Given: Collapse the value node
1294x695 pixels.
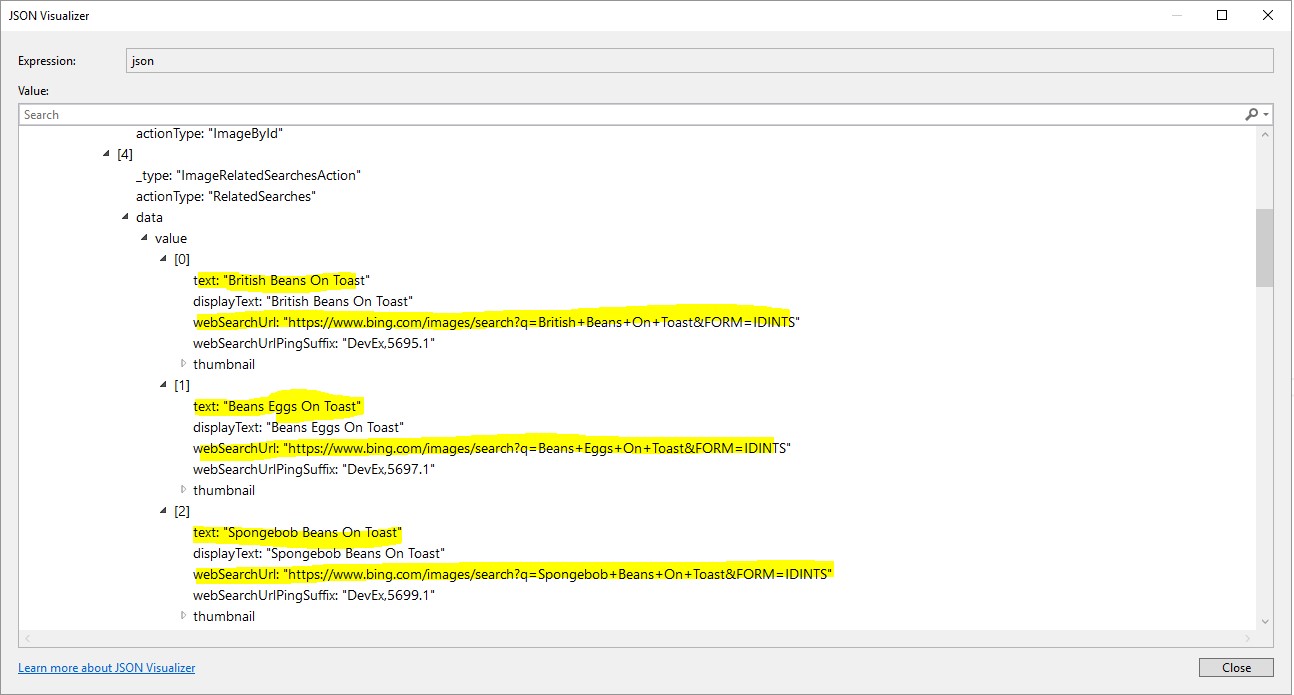Looking at the screenshot, I should point(145,238).
